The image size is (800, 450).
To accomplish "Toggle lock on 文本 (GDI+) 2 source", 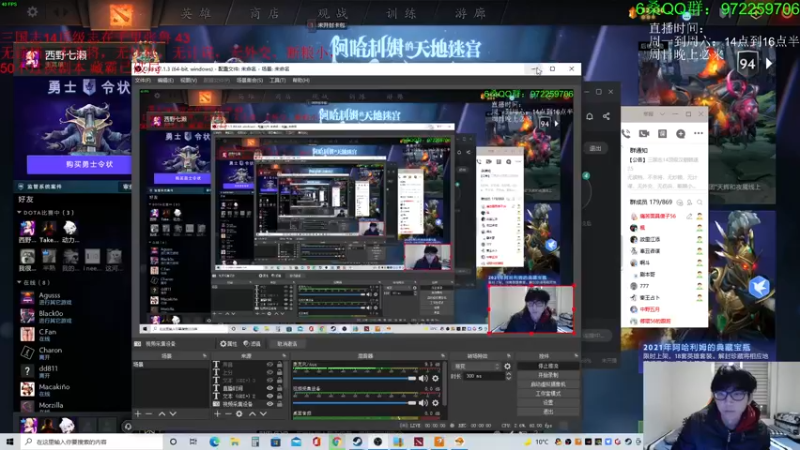I will point(280,396).
